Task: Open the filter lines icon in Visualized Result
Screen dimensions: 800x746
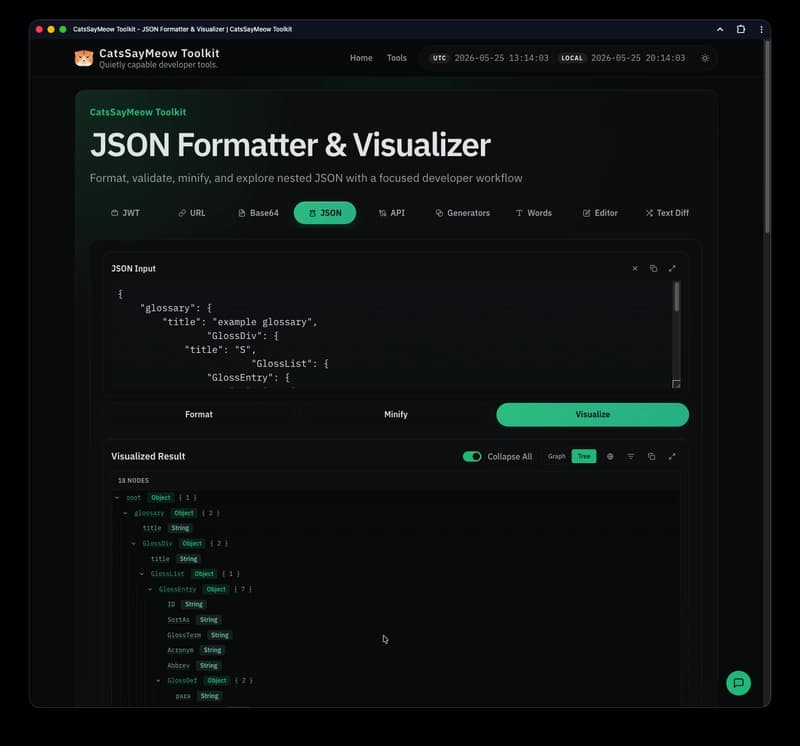Action: coord(631,456)
